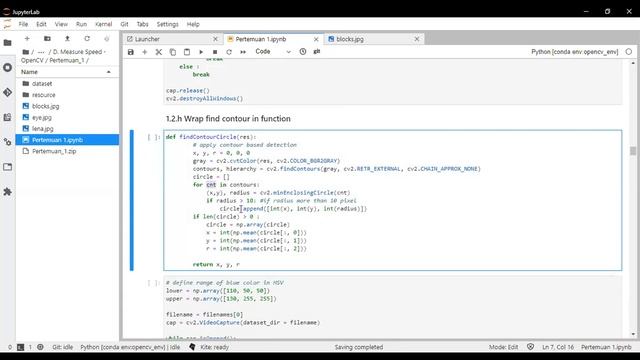Open the Edit menu
Viewport: 640px width, 360px height.
click(x=41, y=24)
